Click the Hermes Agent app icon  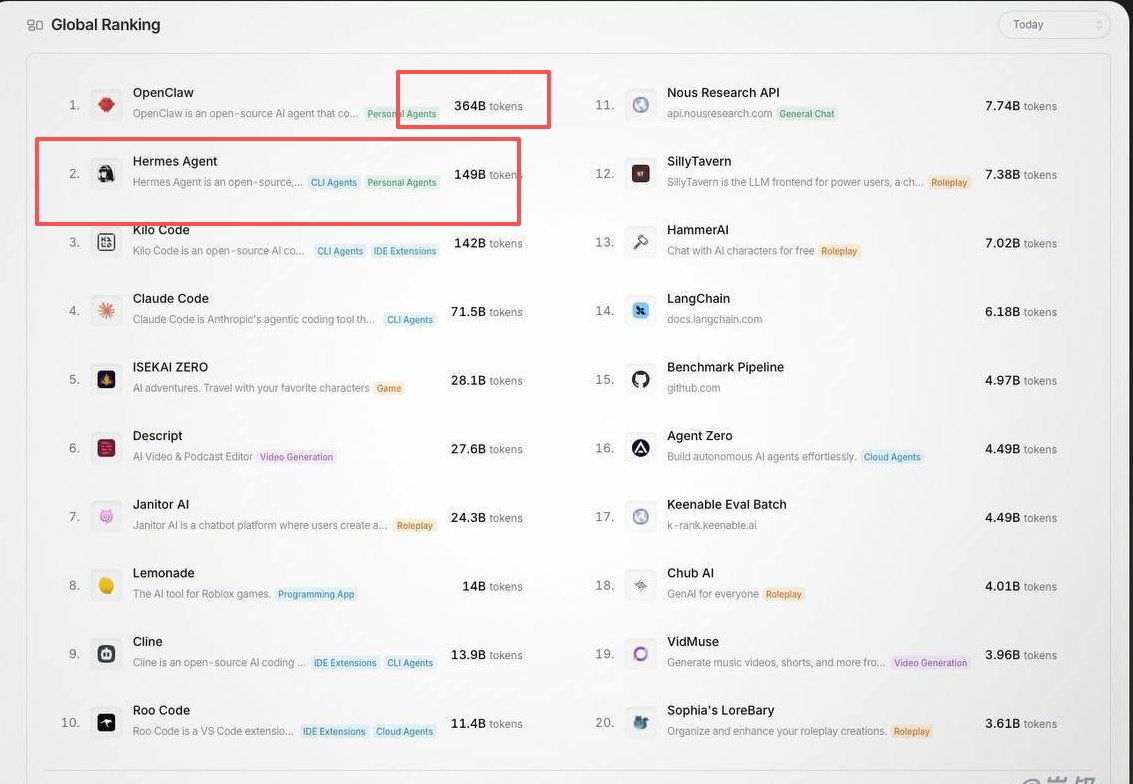(106, 174)
